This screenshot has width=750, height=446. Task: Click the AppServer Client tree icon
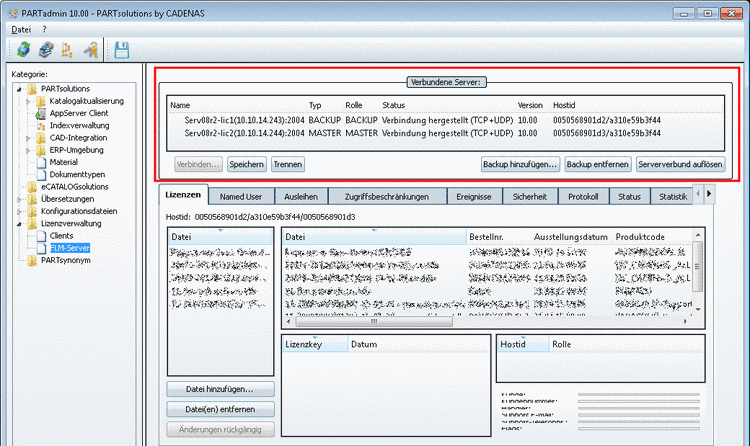pyautogui.click(x=41, y=113)
